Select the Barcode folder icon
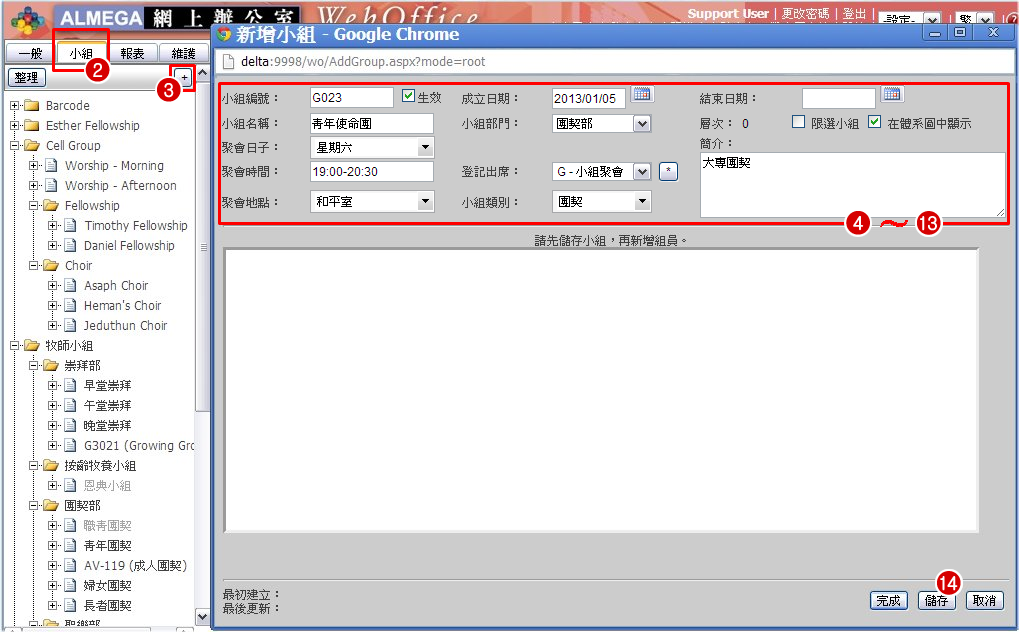Image resolution: width=1019 pixels, height=632 pixels. click(31, 106)
